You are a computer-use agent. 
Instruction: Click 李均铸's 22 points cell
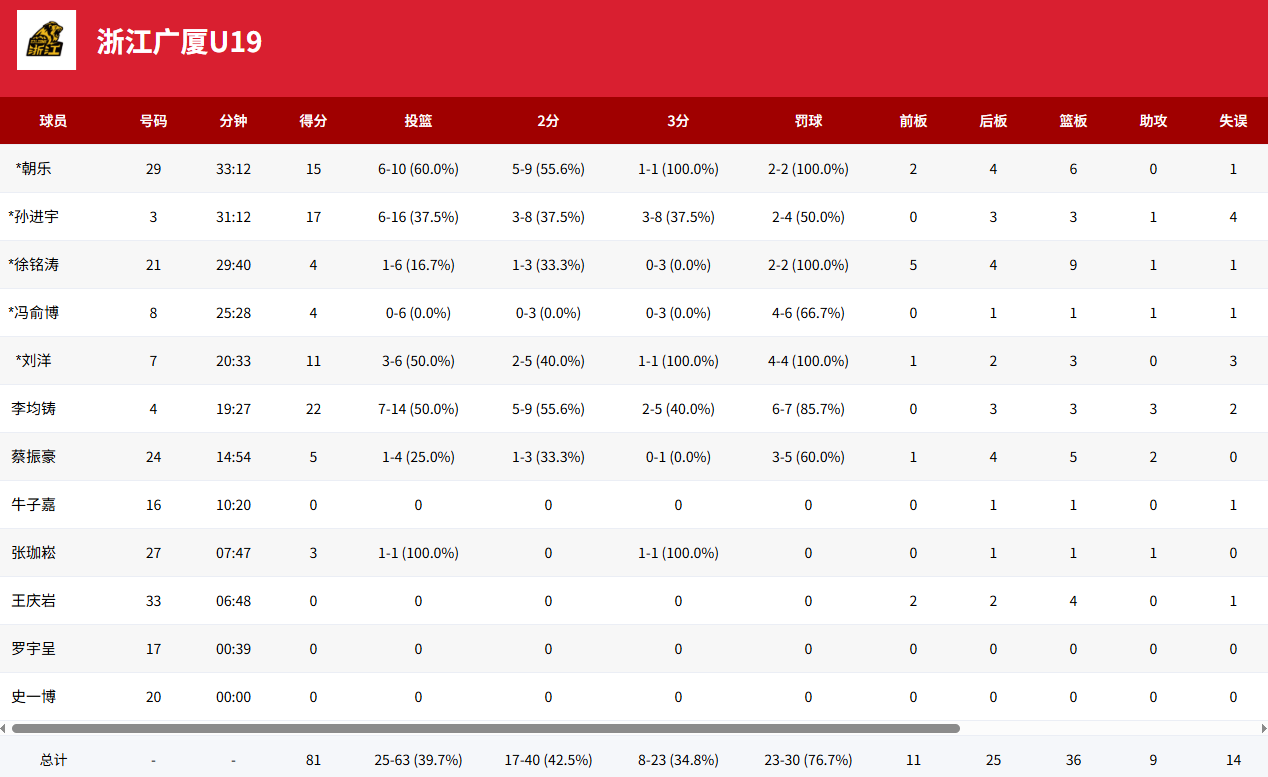point(313,409)
